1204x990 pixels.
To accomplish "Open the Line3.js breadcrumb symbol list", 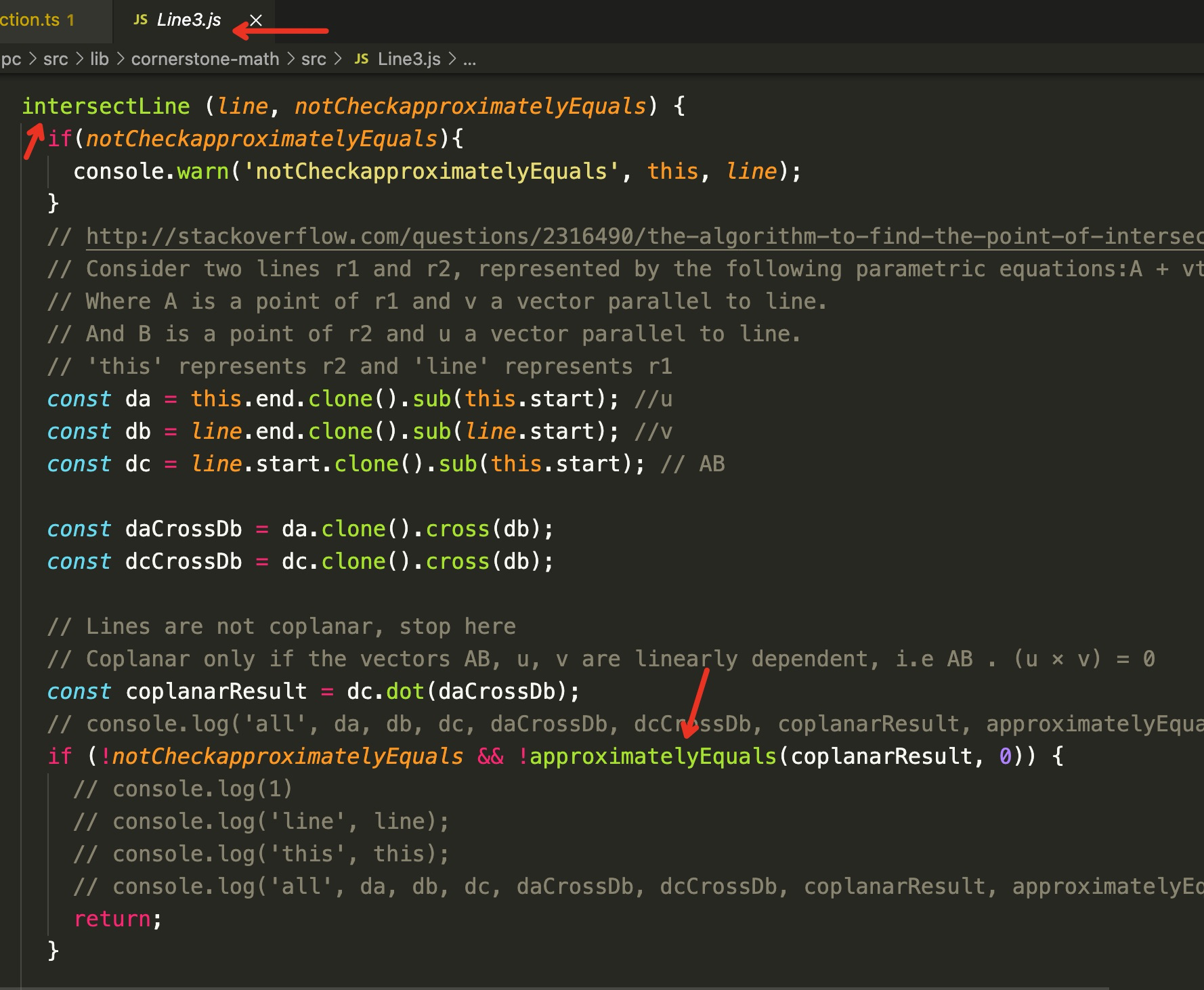I will click(408, 59).
